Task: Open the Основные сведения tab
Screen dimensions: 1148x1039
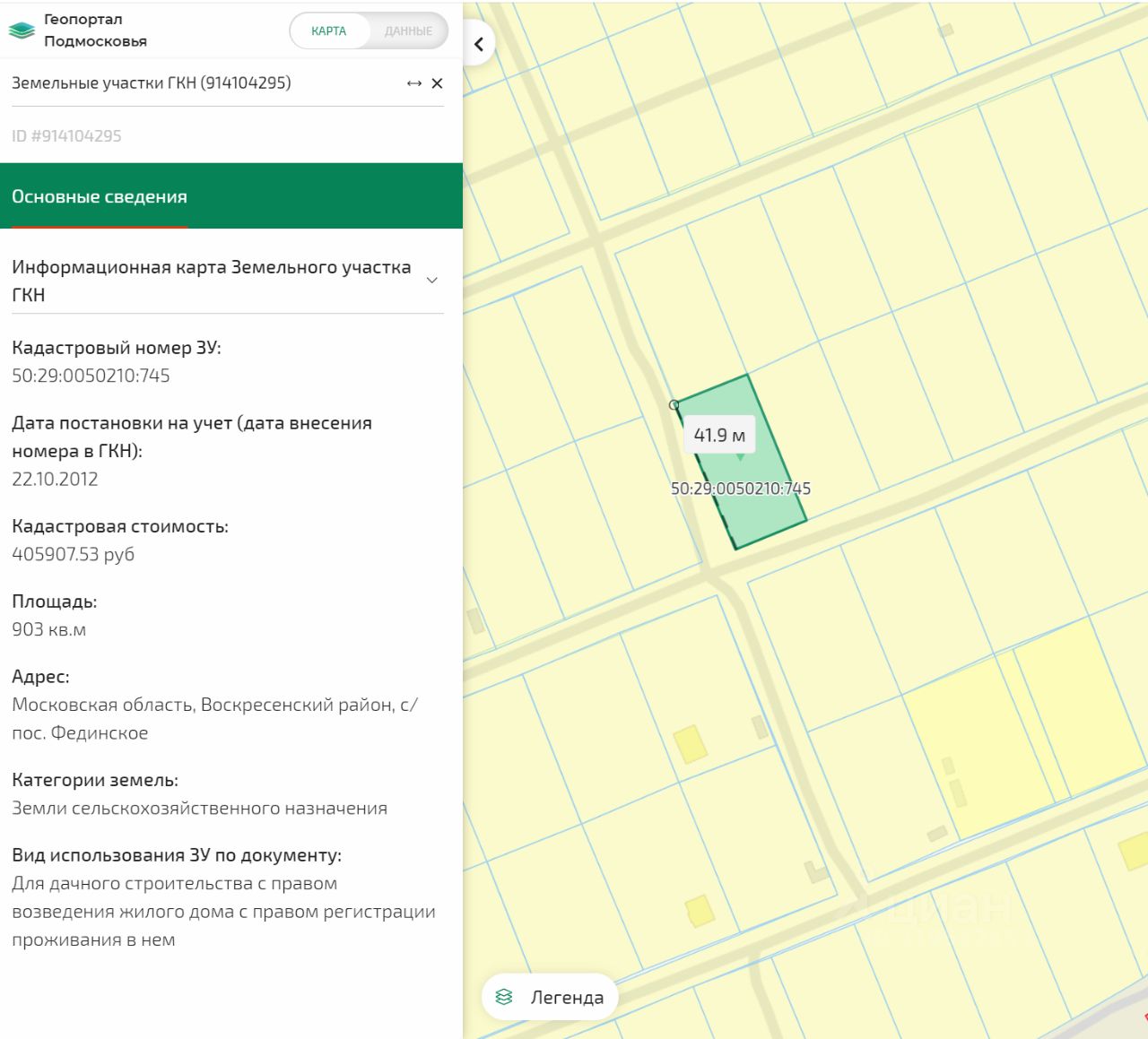Action: point(100,196)
